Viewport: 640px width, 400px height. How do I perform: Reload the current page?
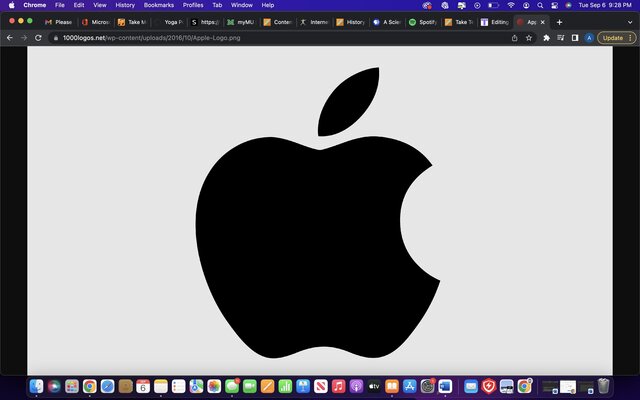coord(38,38)
